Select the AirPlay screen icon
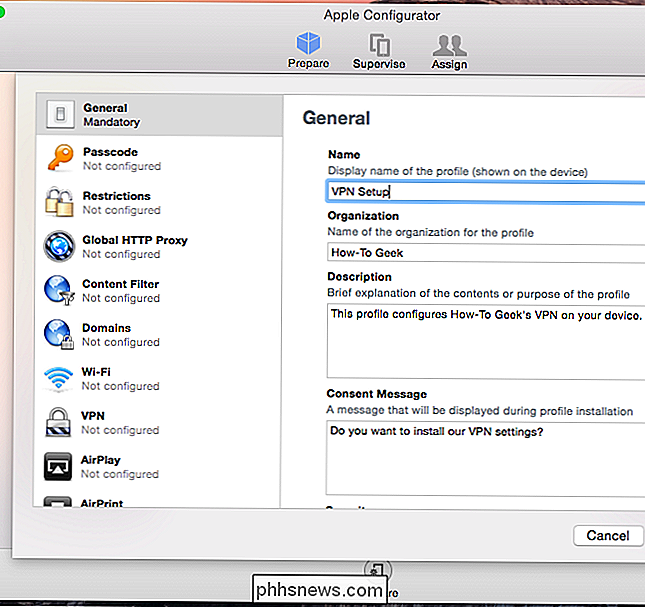Image resolution: width=645 pixels, height=607 pixels. click(58, 466)
